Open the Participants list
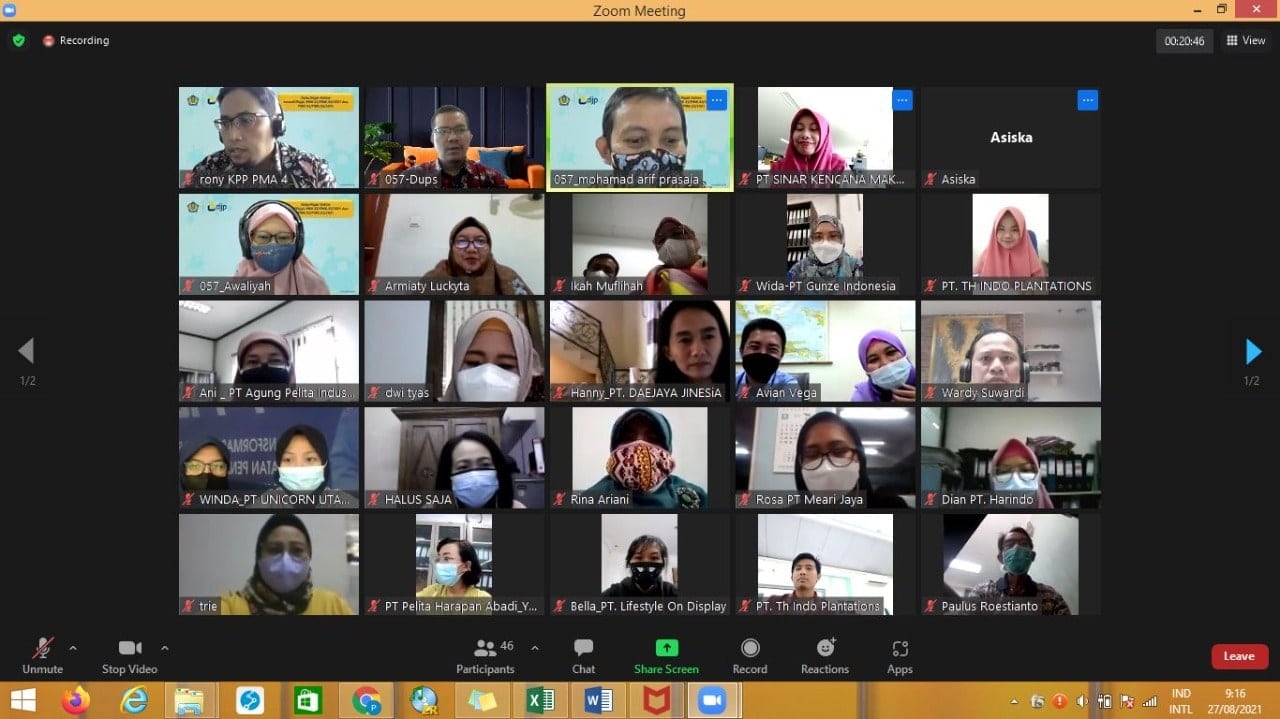This screenshot has height=719, width=1280. pyautogui.click(x=486, y=655)
